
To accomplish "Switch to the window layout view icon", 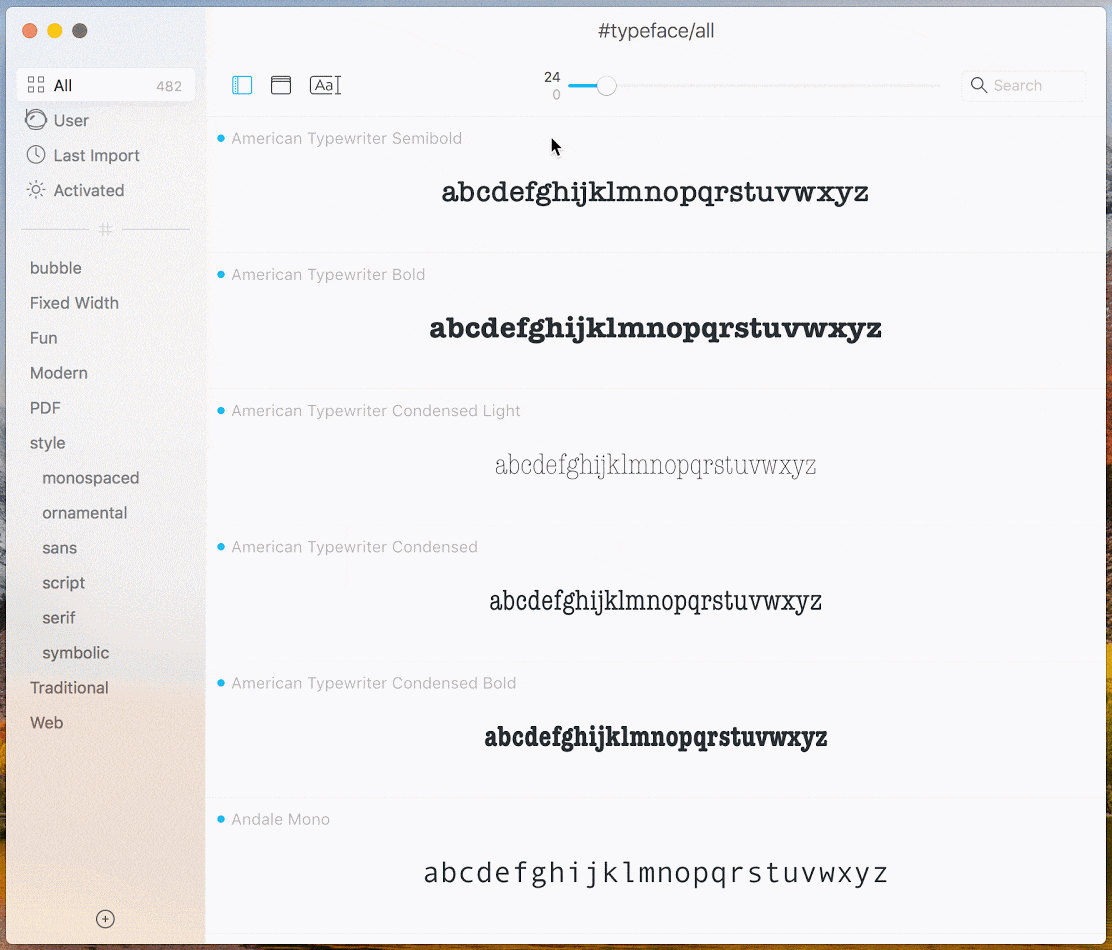I will [281, 85].
